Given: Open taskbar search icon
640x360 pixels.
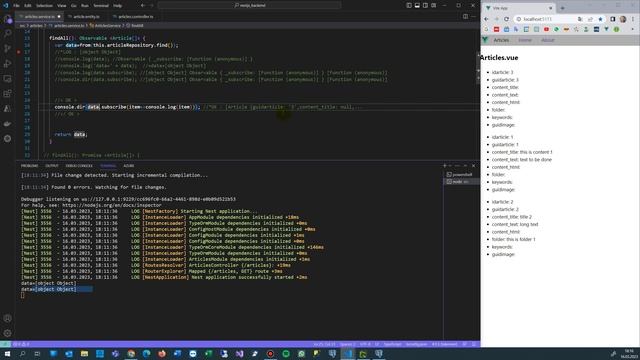Looking at the screenshot, I should [22, 354].
